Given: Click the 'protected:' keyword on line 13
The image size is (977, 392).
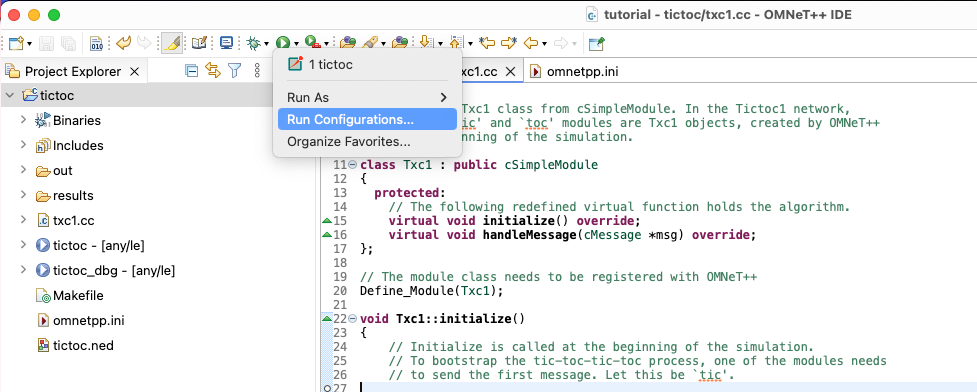Looking at the screenshot, I should tap(410, 193).
